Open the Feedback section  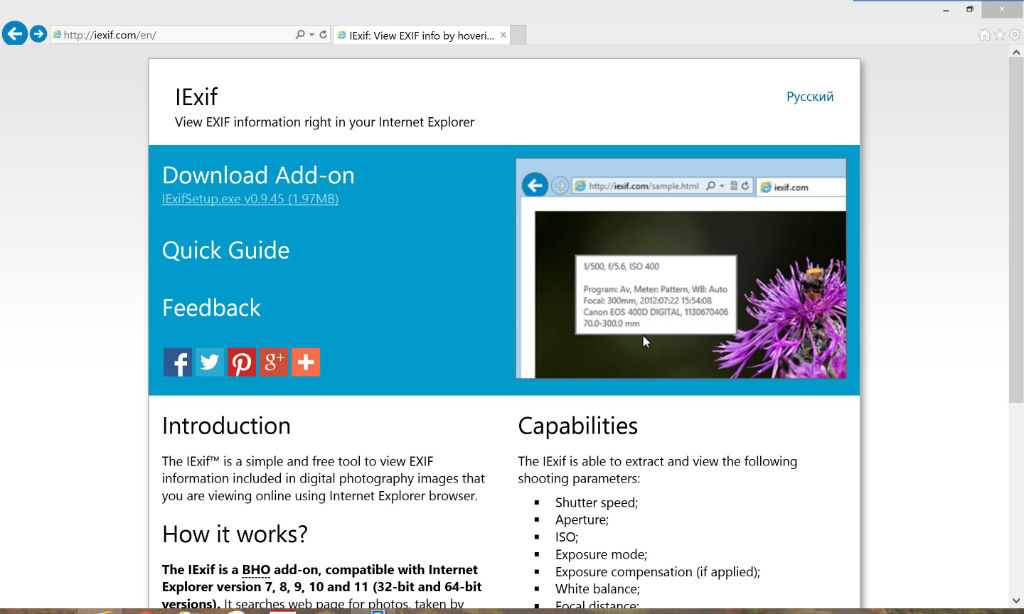[211, 308]
